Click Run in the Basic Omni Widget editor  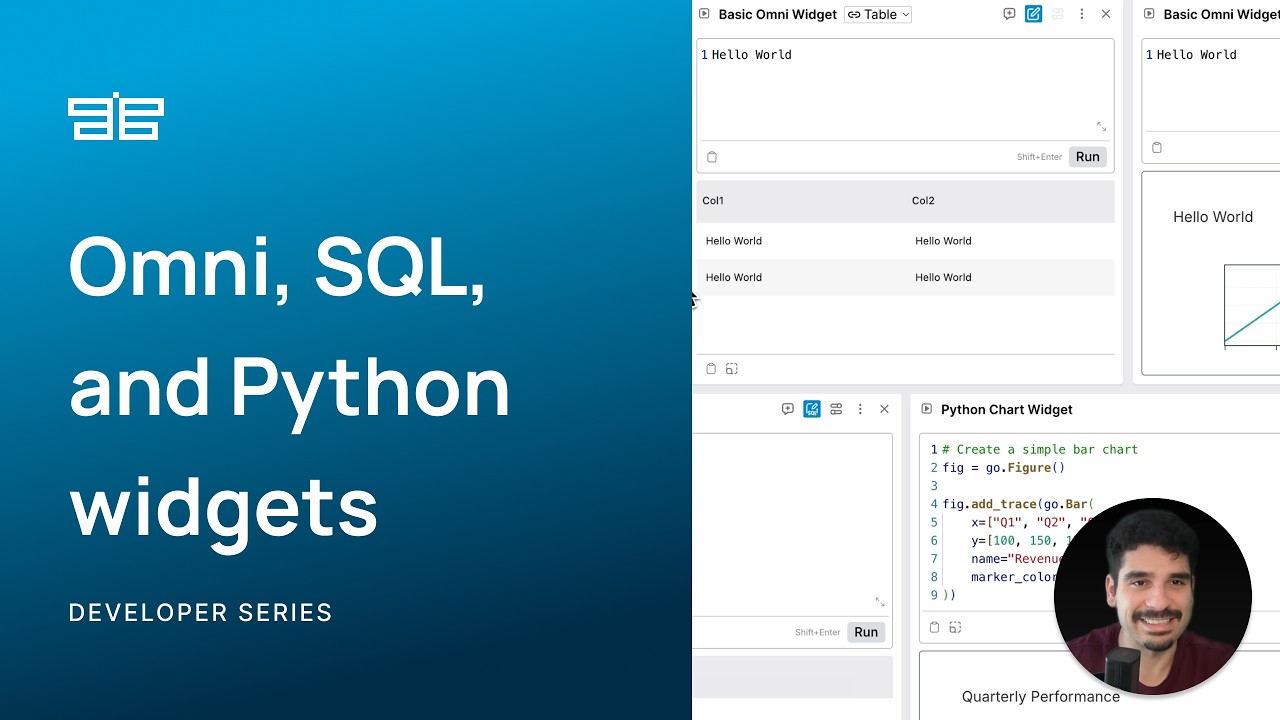(x=1087, y=156)
